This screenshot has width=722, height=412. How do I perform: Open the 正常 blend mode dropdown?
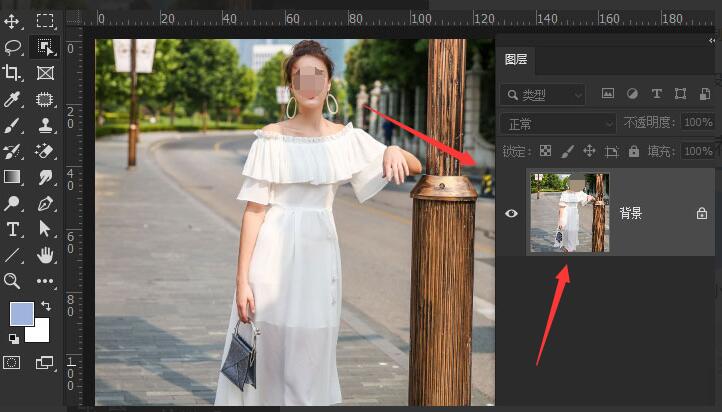[x=558, y=123]
